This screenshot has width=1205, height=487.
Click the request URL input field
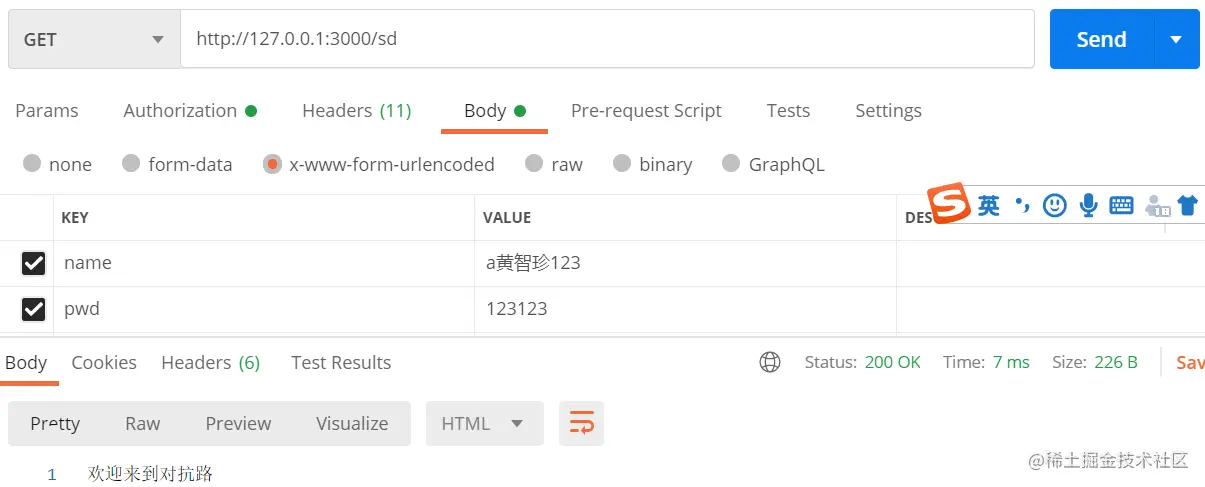[x=606, y=39]
